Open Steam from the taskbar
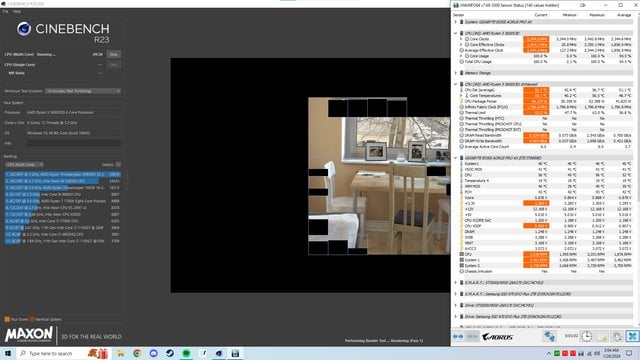Viewport: 640px width, 360px height. click(170, 353)
